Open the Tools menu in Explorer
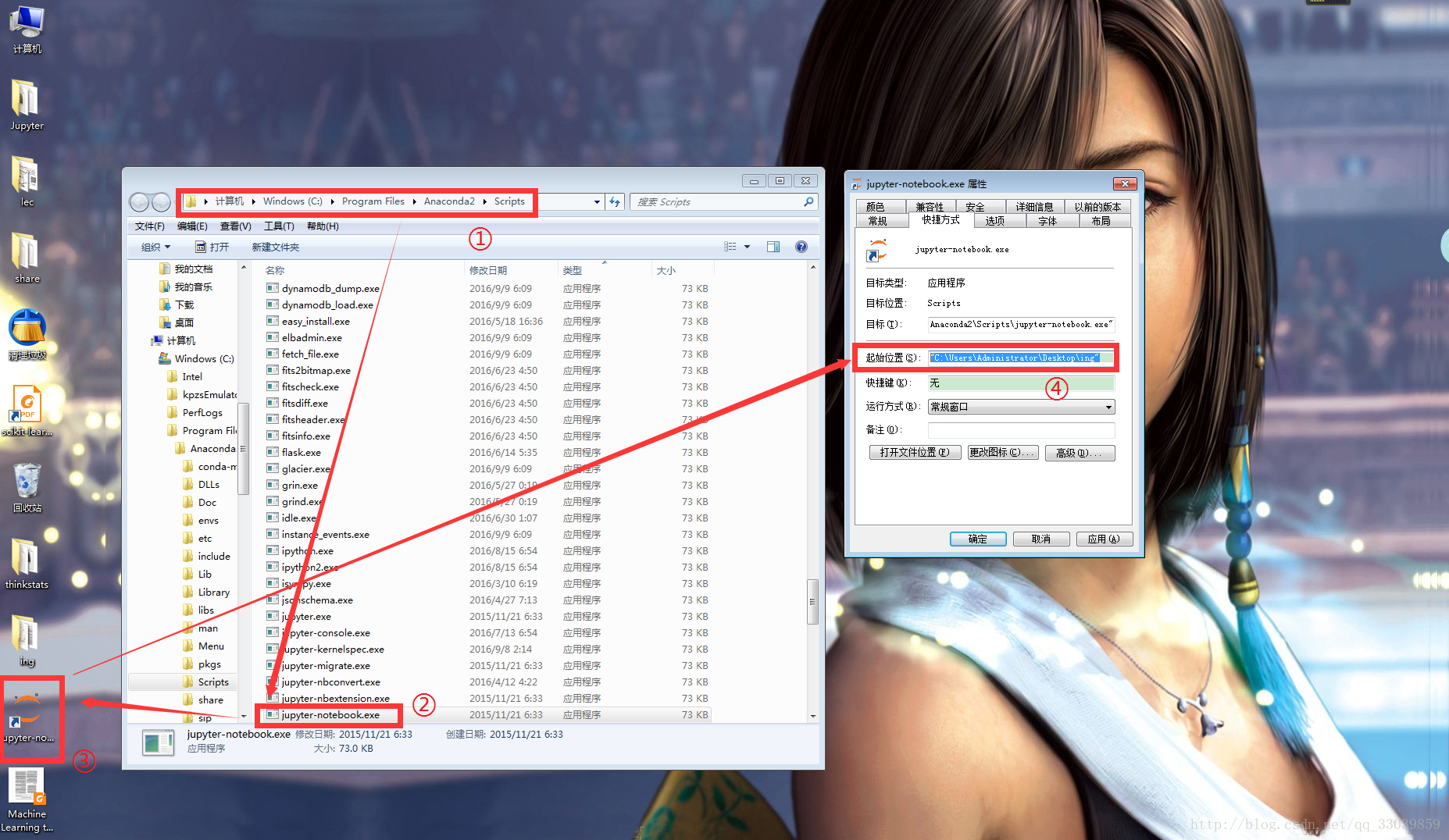 pos(279,226)
